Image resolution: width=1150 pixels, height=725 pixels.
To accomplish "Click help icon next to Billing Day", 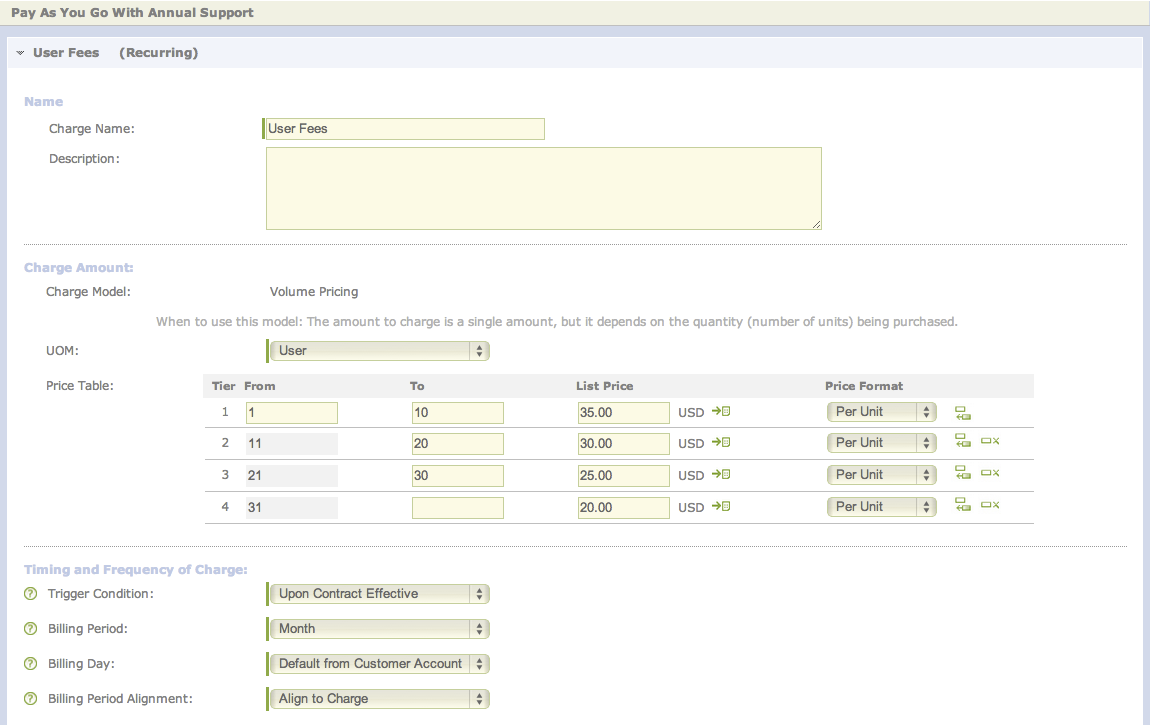I will coord(30,664).
